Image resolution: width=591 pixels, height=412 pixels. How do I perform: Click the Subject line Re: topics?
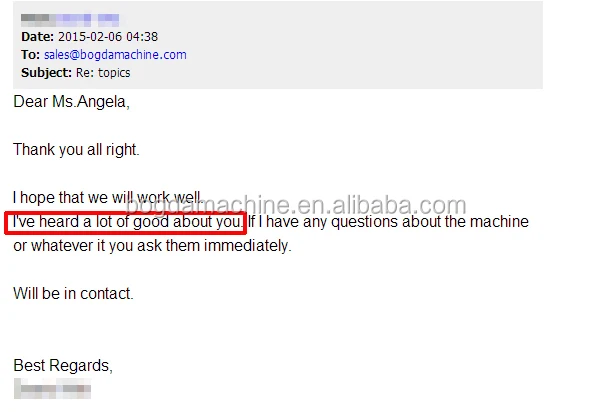point(76,73)
